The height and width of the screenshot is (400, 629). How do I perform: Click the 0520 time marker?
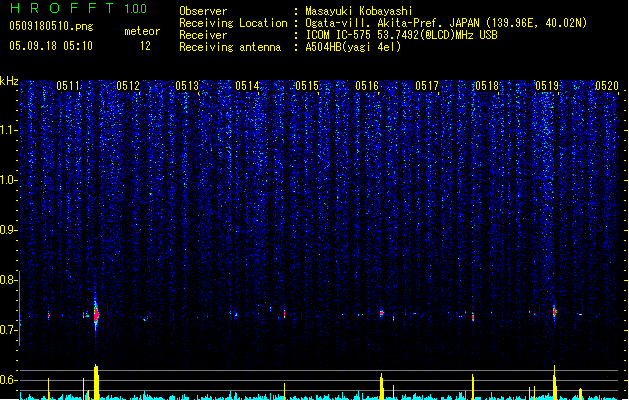[x=607, y=86]
